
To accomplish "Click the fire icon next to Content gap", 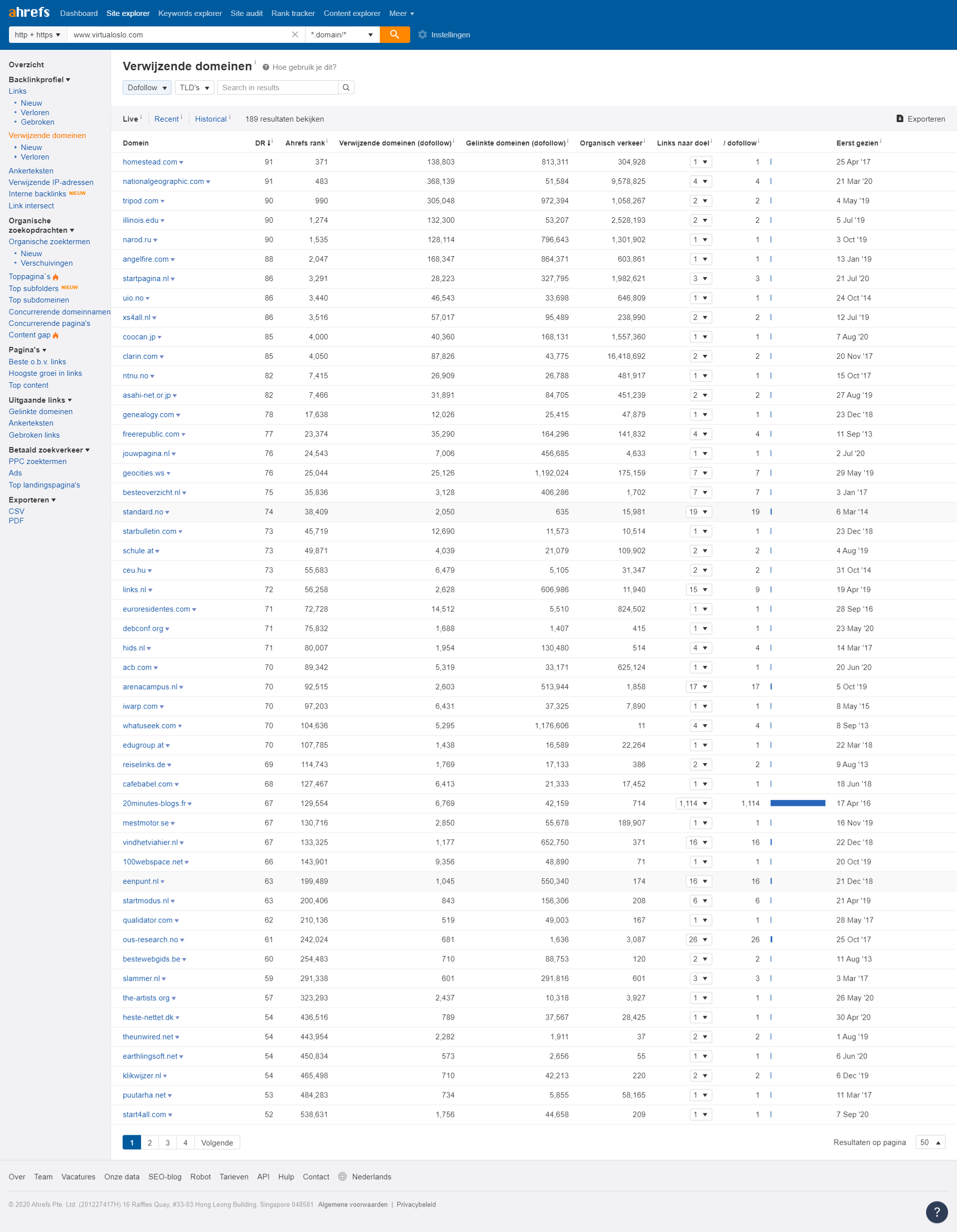I will [55, 335].
